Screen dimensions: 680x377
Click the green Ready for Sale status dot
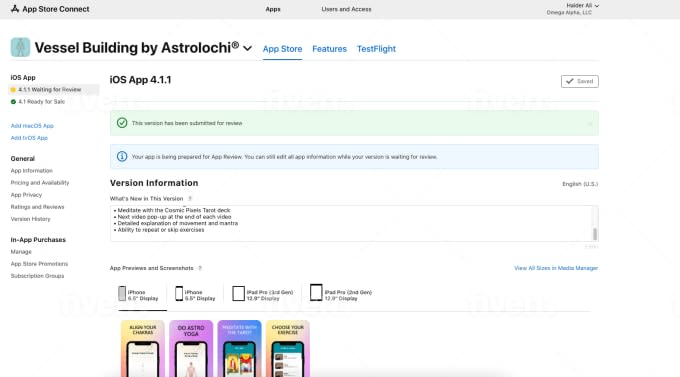(13, 102)
